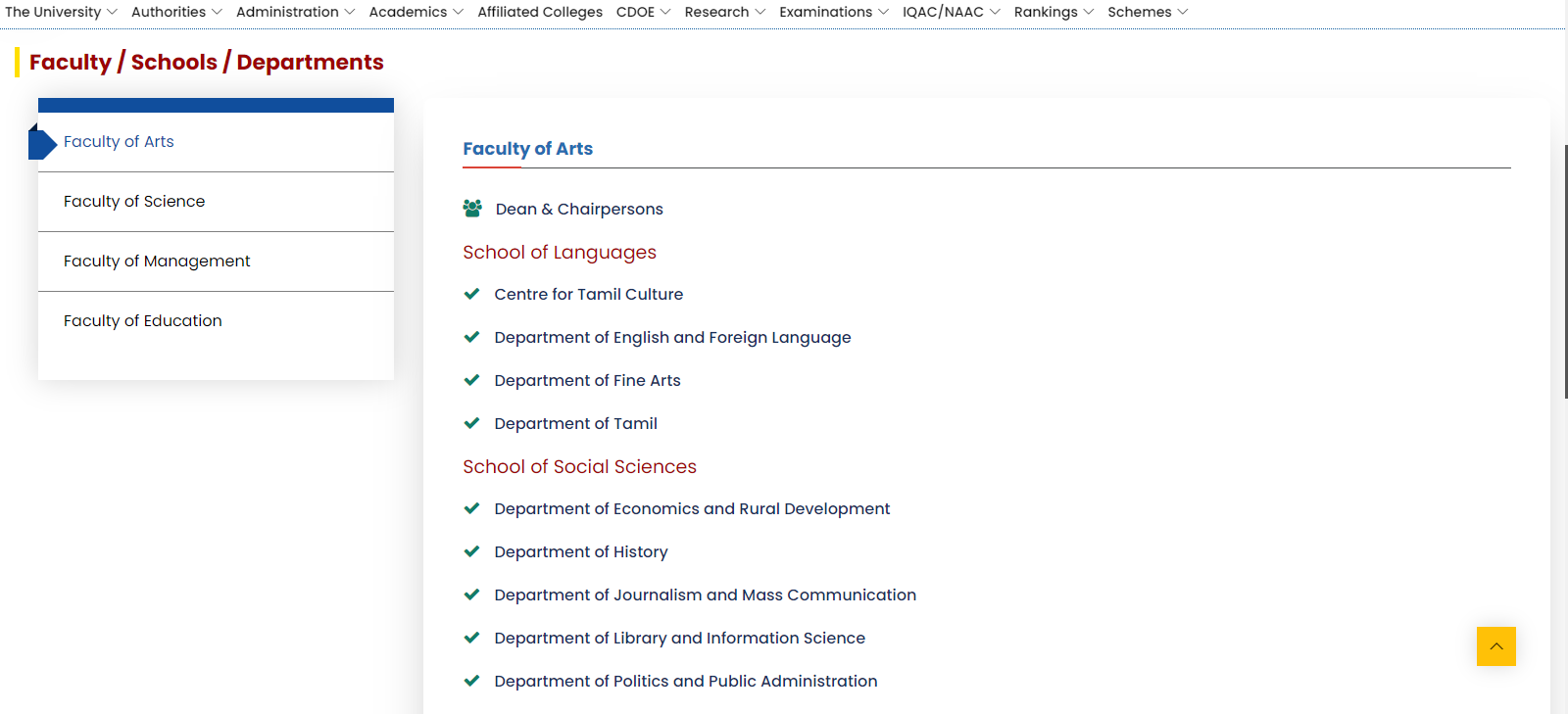Open the Schemes dropdown menu
This screenshot has height=714, width=1568.
1148,12
